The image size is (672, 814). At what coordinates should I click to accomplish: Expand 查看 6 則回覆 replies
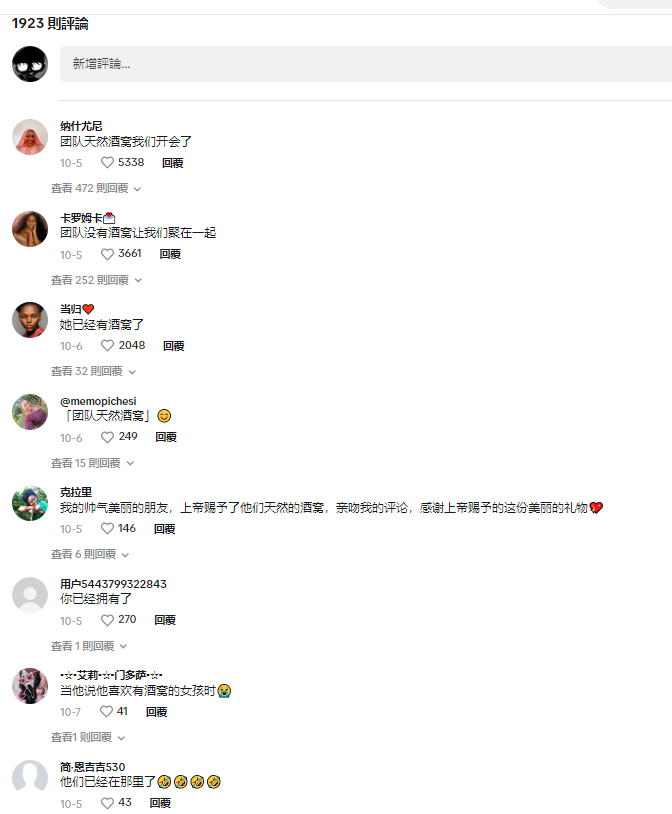coord(90,554)
